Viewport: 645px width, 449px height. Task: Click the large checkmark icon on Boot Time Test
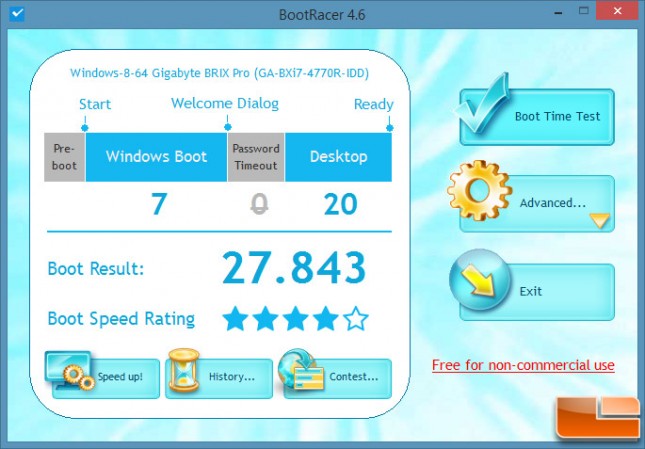[x=481, y=103]
